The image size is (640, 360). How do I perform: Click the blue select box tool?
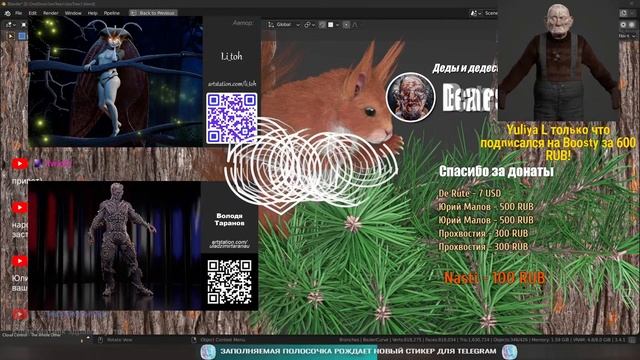[x=22, y=36]
